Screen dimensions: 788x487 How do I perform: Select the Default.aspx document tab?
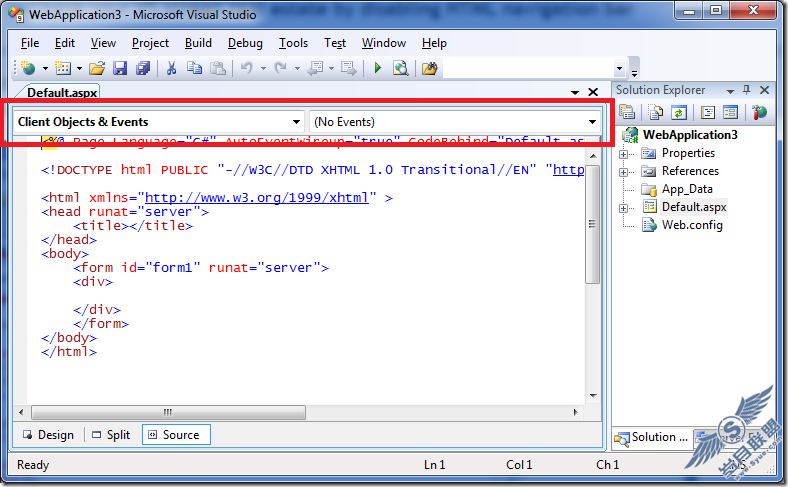click(x=61, y=92)
